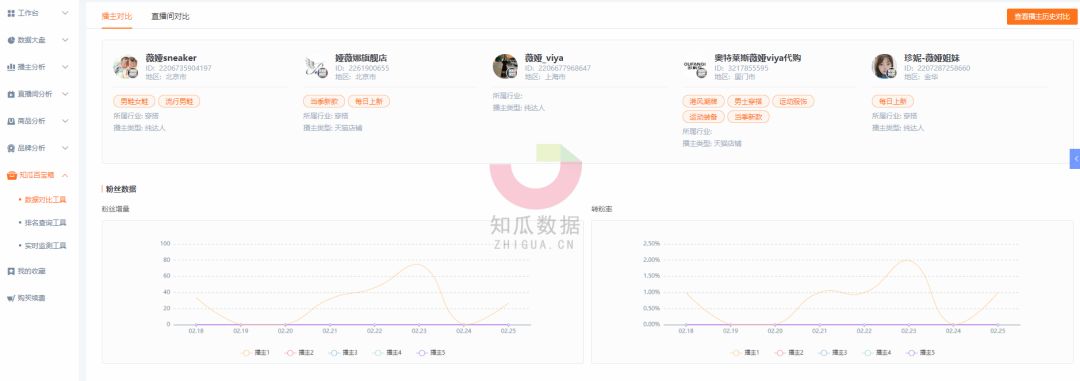Click the 播主分析 bar chart icon

click(x=11, y=67)
